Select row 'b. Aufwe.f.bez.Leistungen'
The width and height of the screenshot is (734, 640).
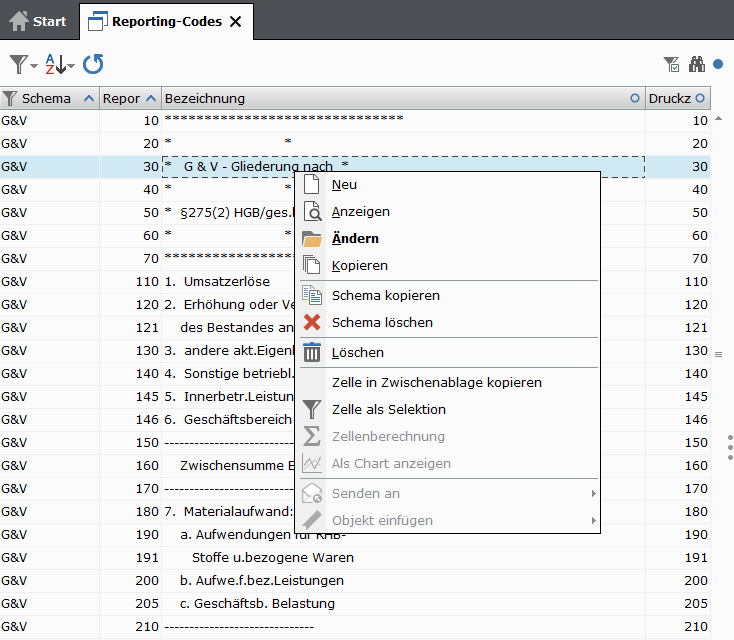point(355,581)
